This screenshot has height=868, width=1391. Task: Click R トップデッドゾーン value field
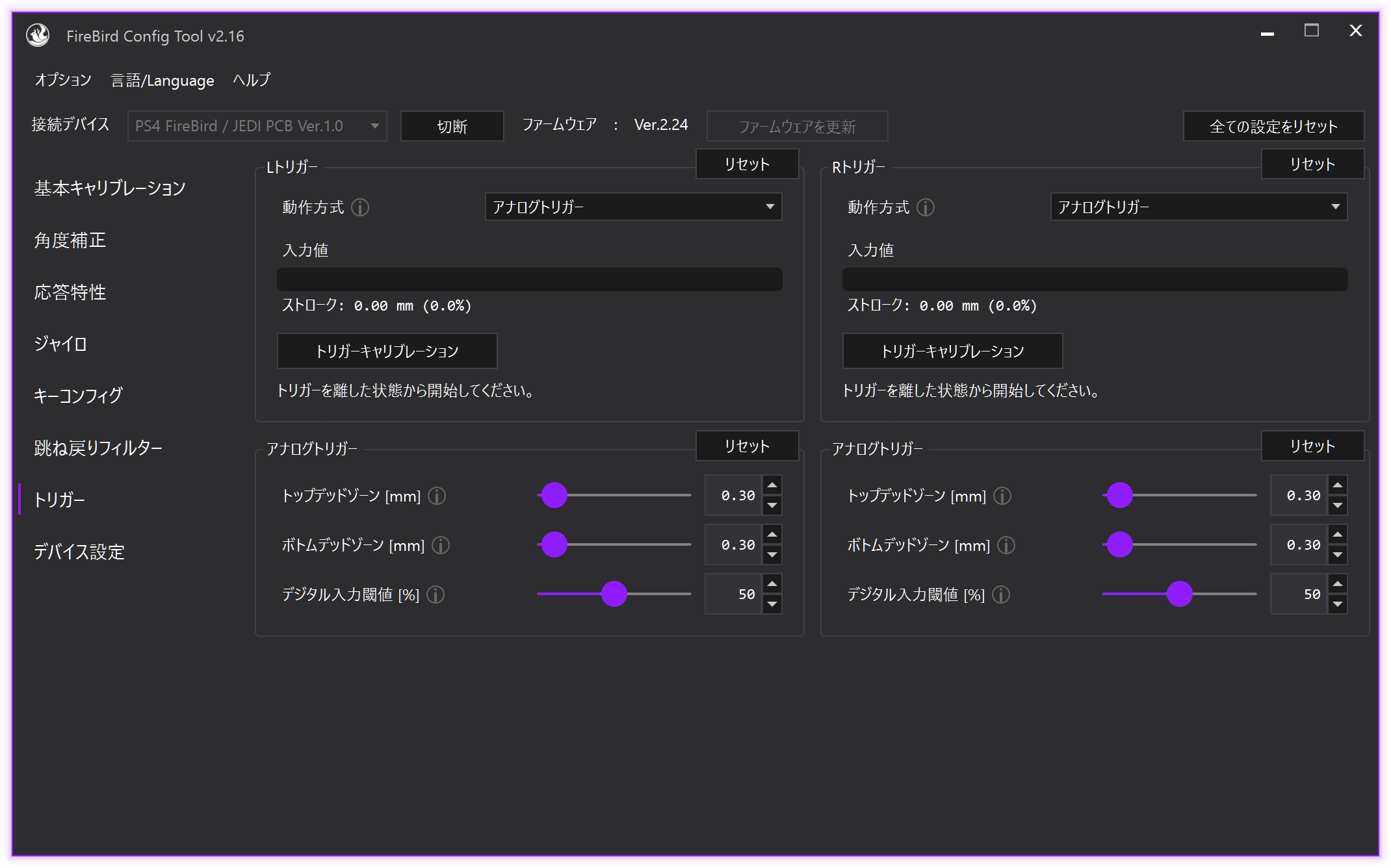1300,496
